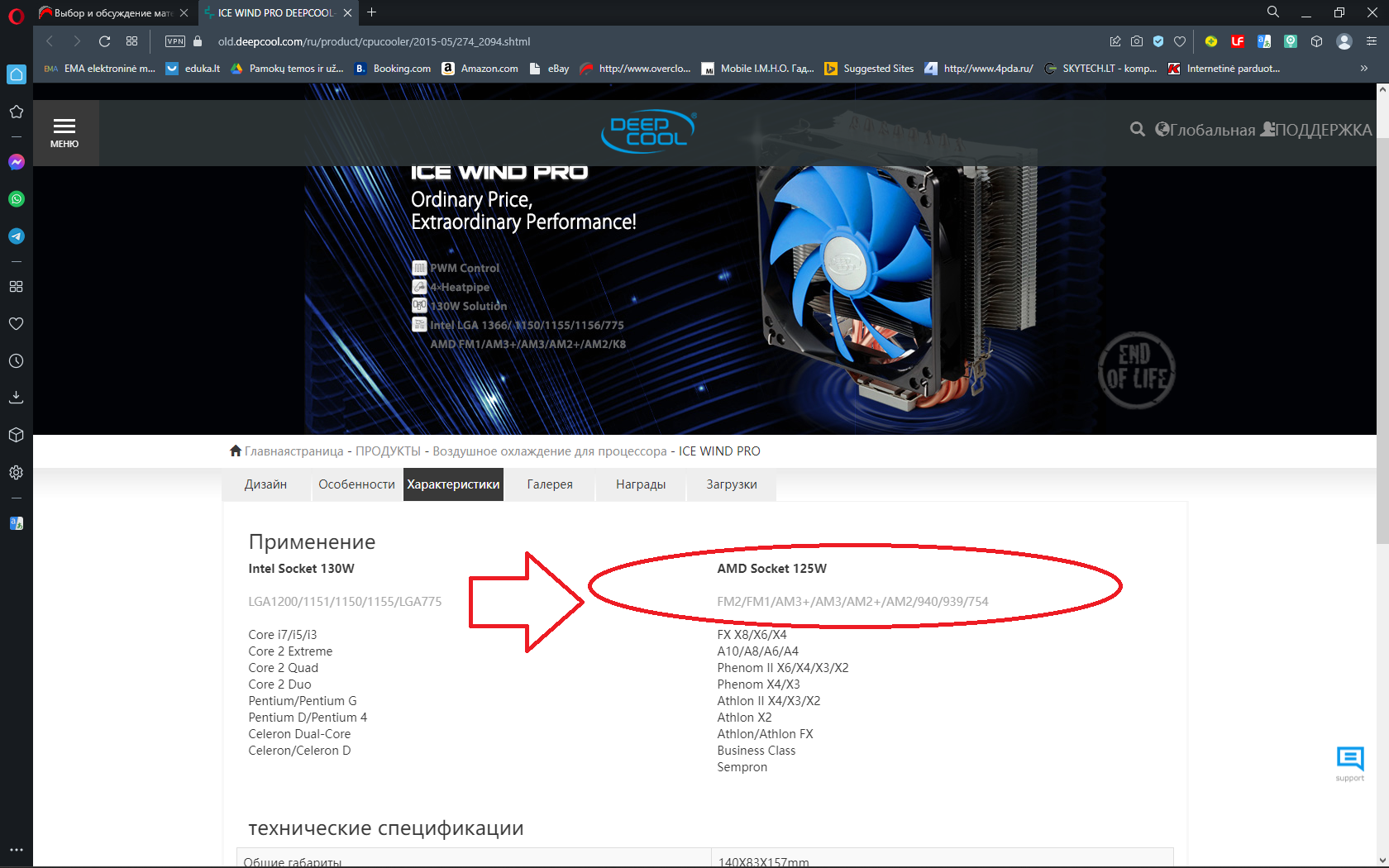Toggle the VPN badge in address bar

coord(175,41)
